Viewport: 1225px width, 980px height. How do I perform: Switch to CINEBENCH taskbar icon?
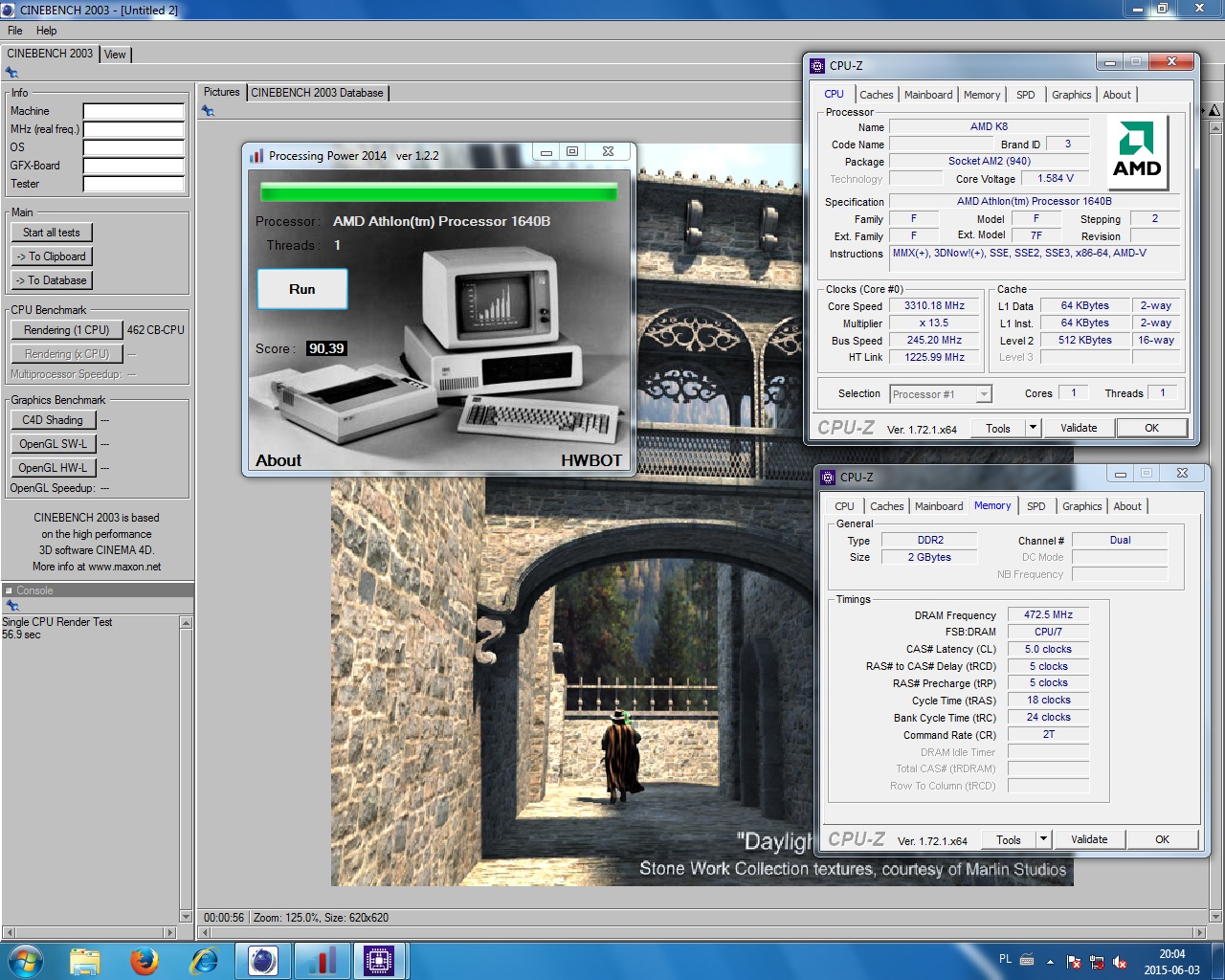click(x=263, y=961)
